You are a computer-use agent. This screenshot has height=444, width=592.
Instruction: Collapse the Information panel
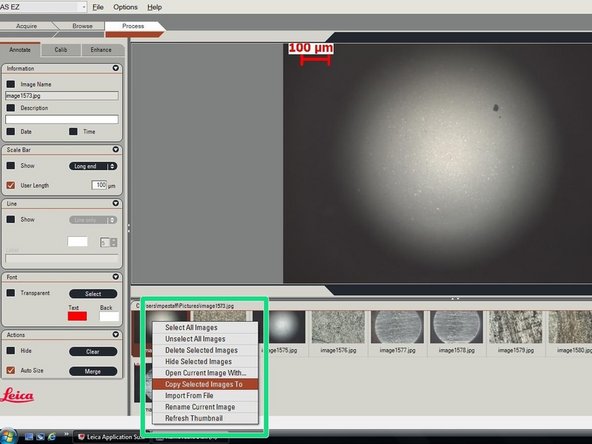click(116, 68)
